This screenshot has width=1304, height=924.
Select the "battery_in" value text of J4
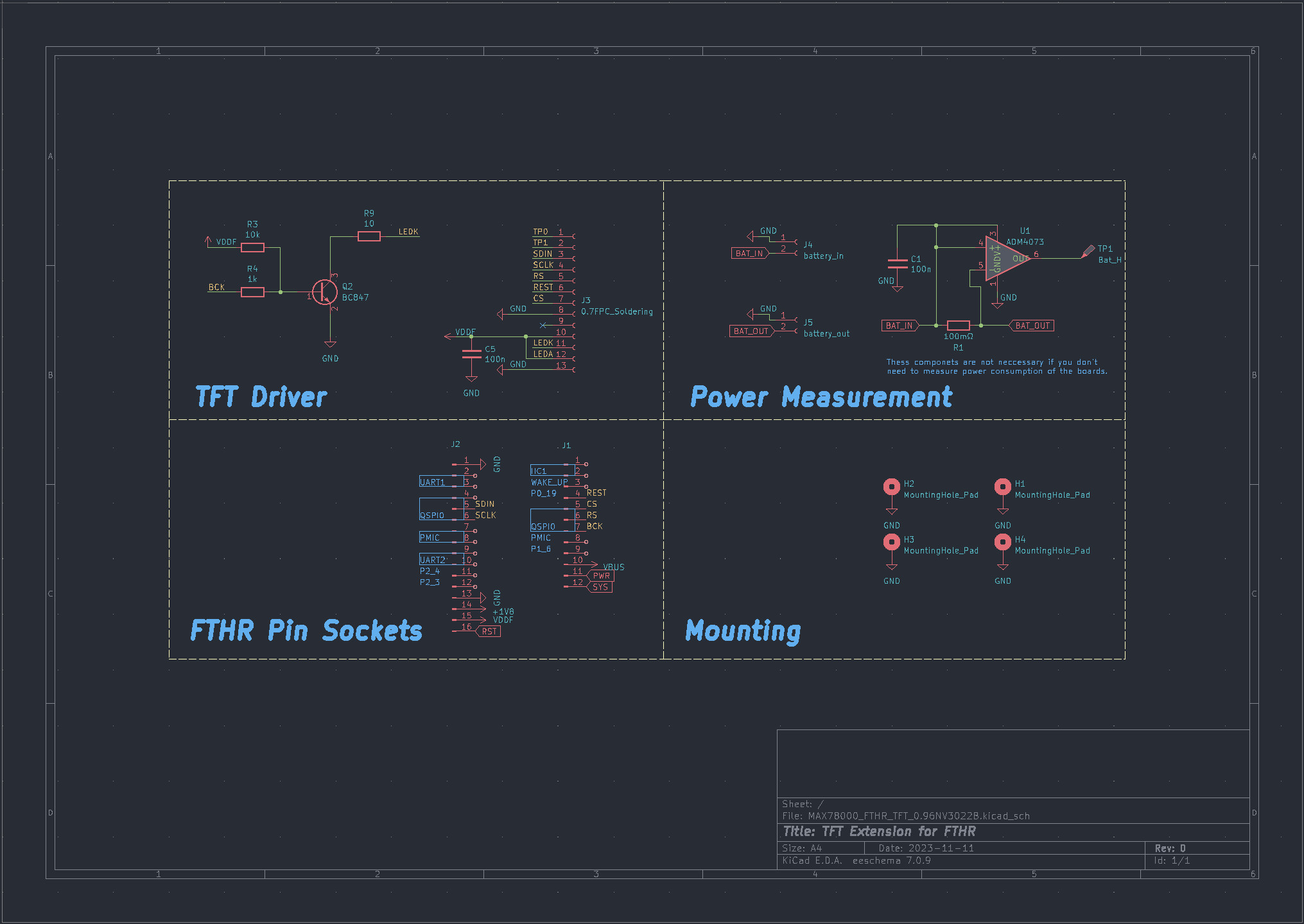pos(824,256)
